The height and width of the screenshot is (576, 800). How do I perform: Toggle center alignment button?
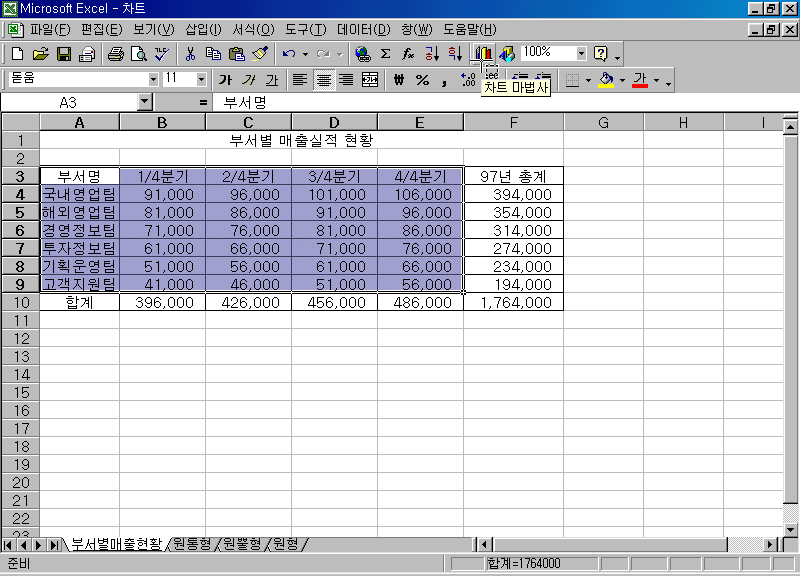pos(323,80)
